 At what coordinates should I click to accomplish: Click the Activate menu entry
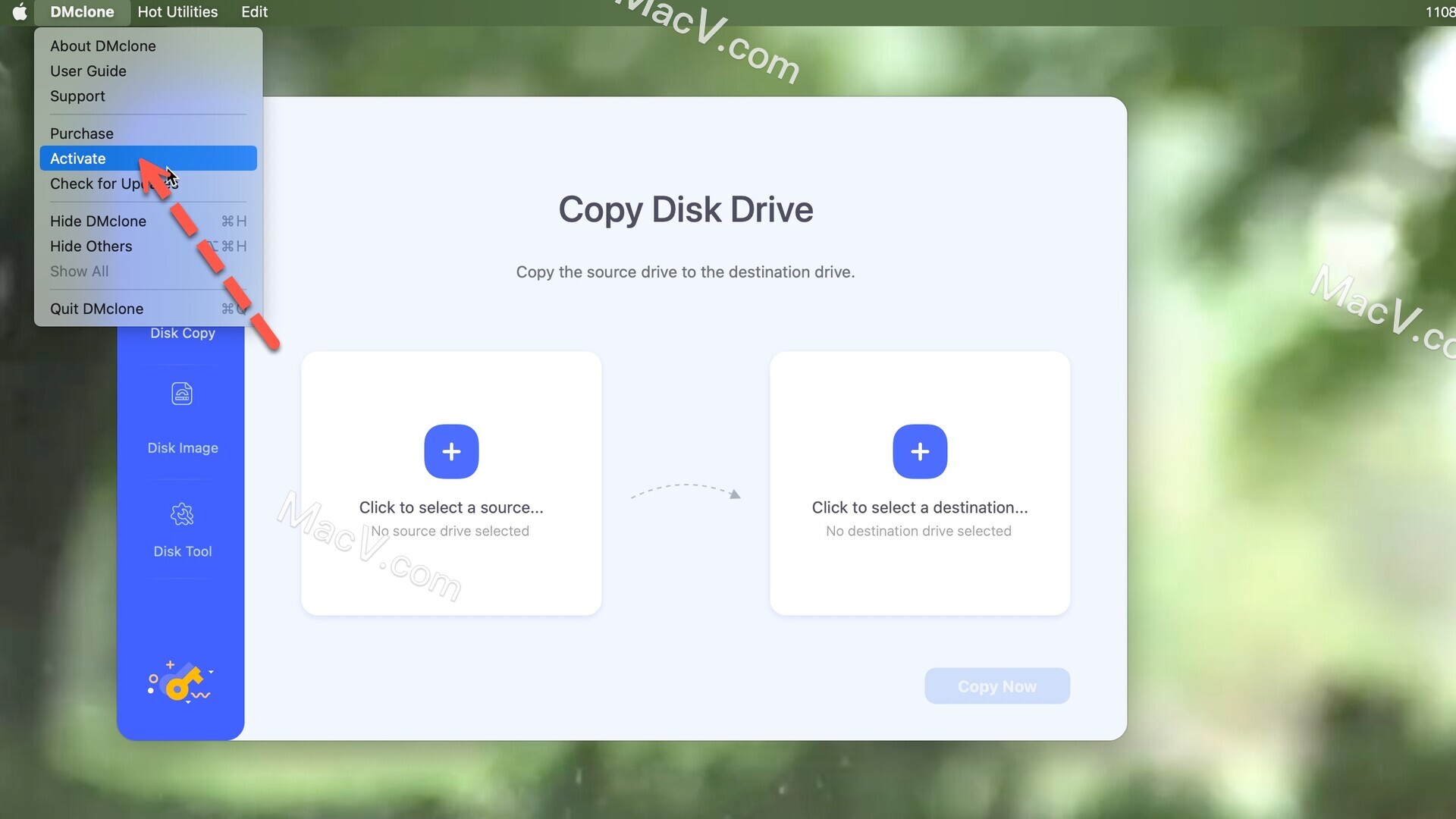tap(148, 158)
